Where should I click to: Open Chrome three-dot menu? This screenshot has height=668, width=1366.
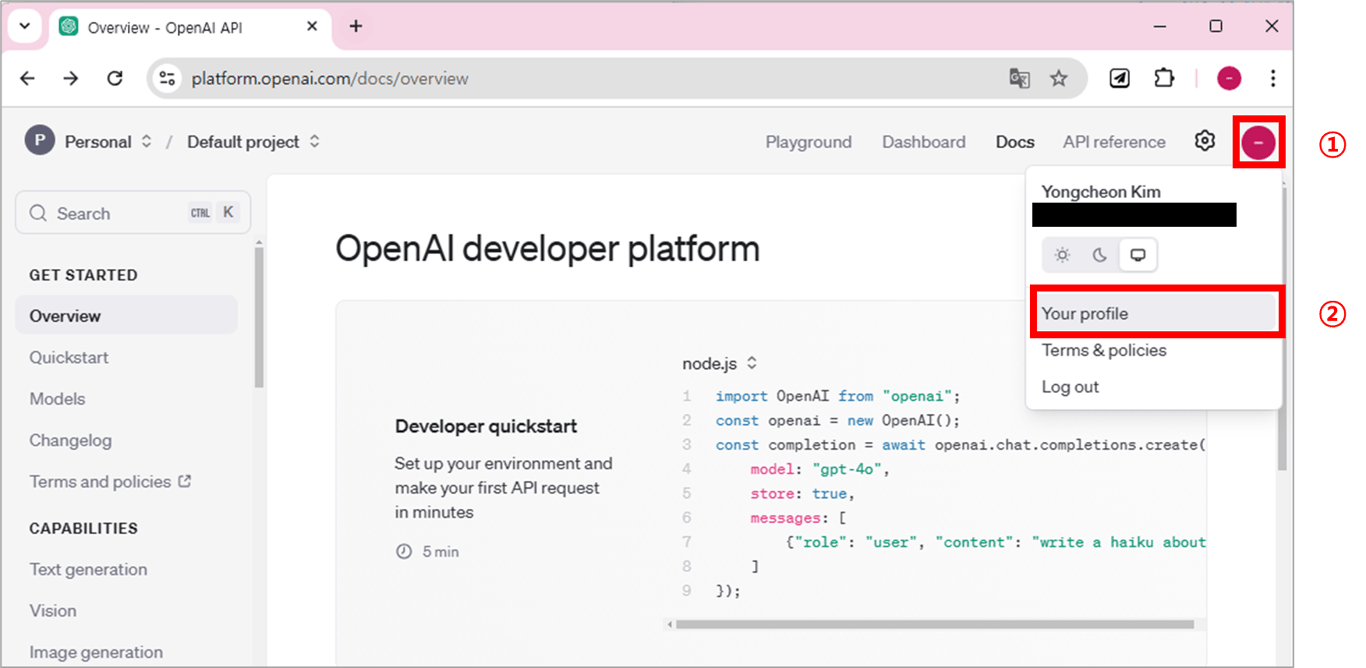pos(1273,78)
